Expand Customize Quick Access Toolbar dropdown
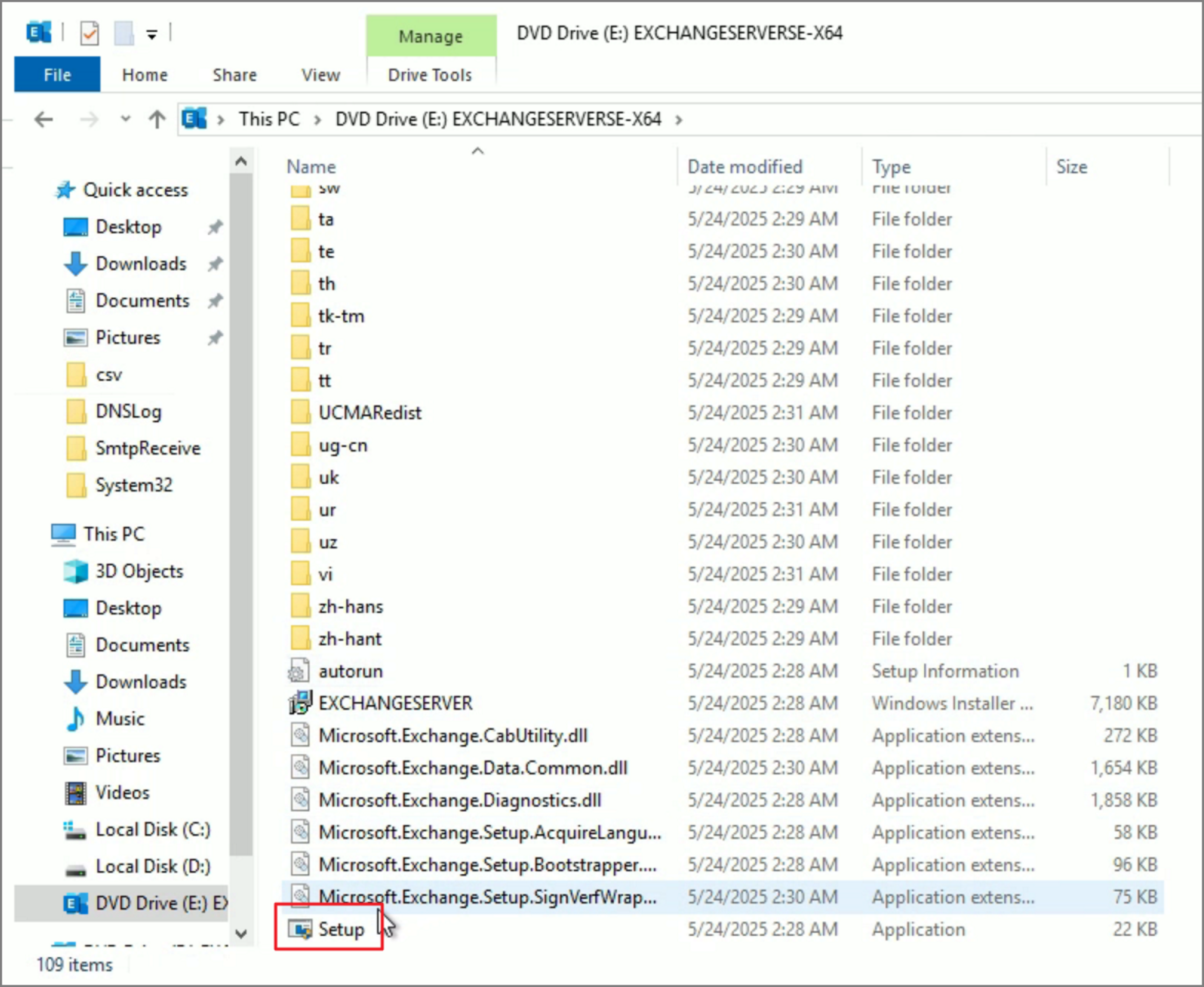The width and height of the screenshot is (1204, 987). [152, 35]
